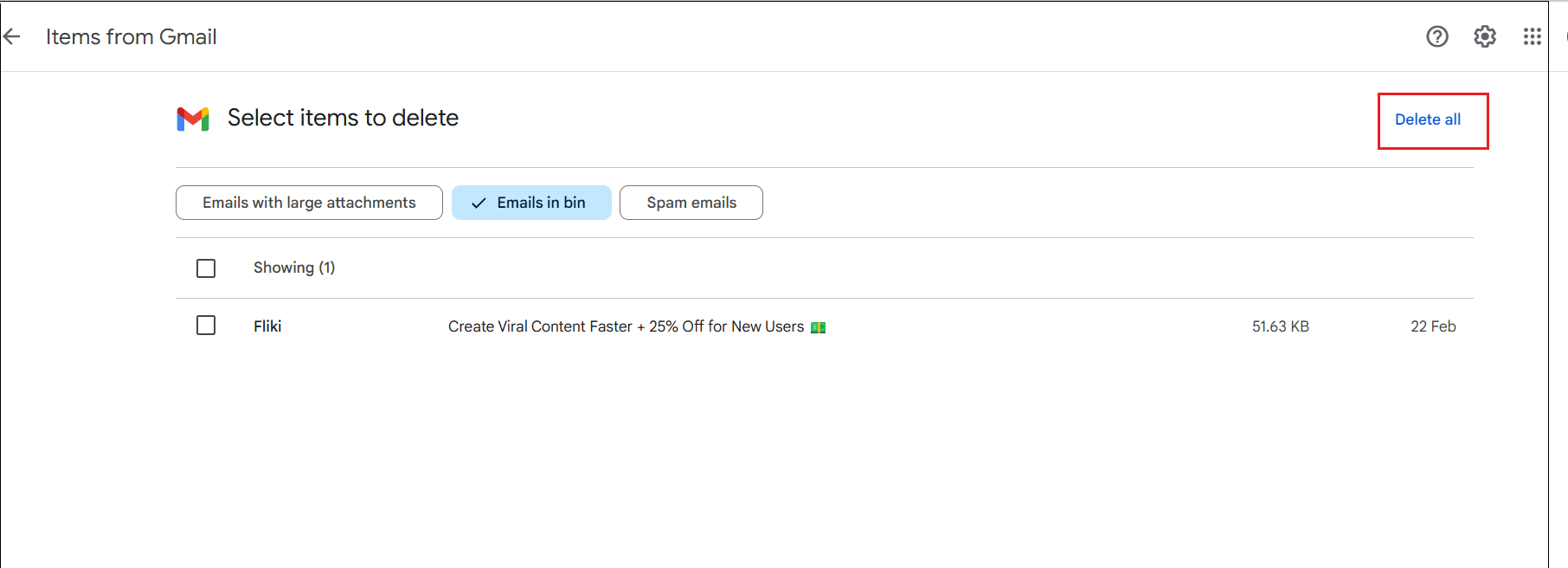Tick the select-all checkbox beside Showing
1568x568 pixels.
206,268
